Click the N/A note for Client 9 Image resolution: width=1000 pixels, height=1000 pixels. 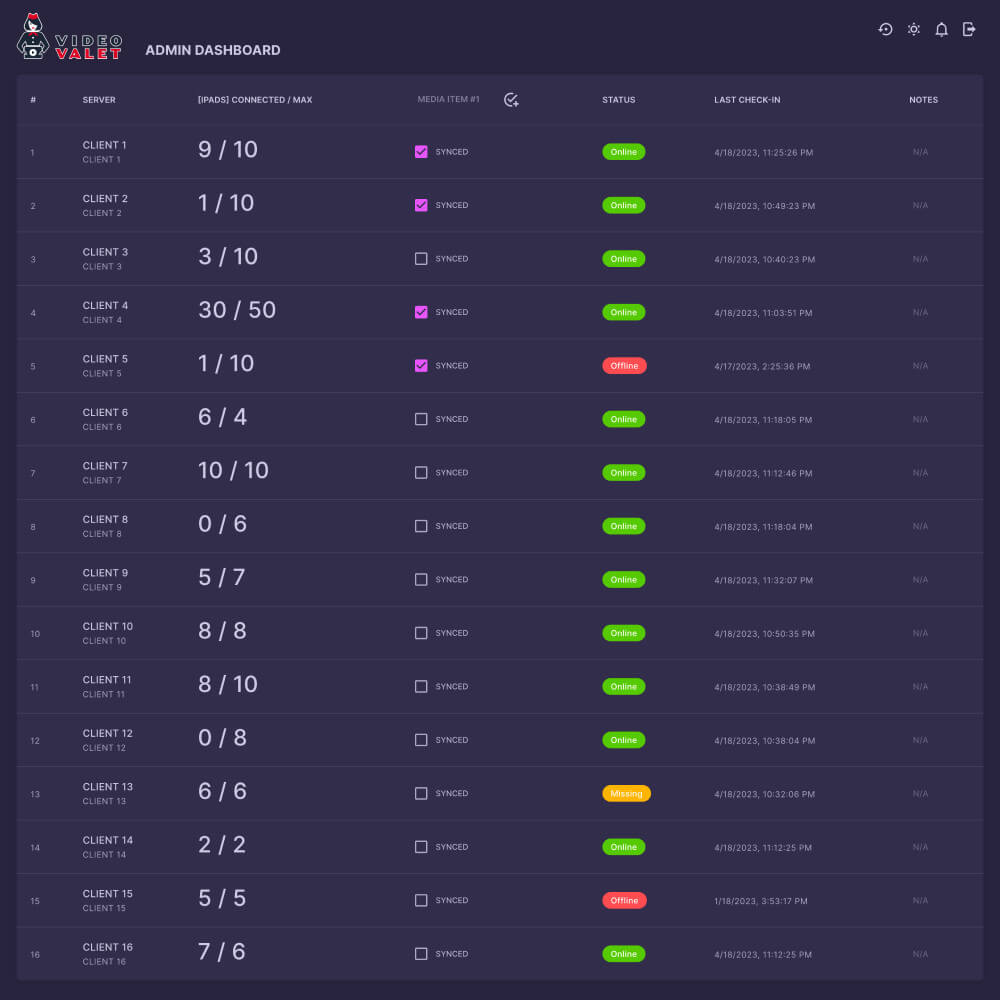click(x=920, y=580)
